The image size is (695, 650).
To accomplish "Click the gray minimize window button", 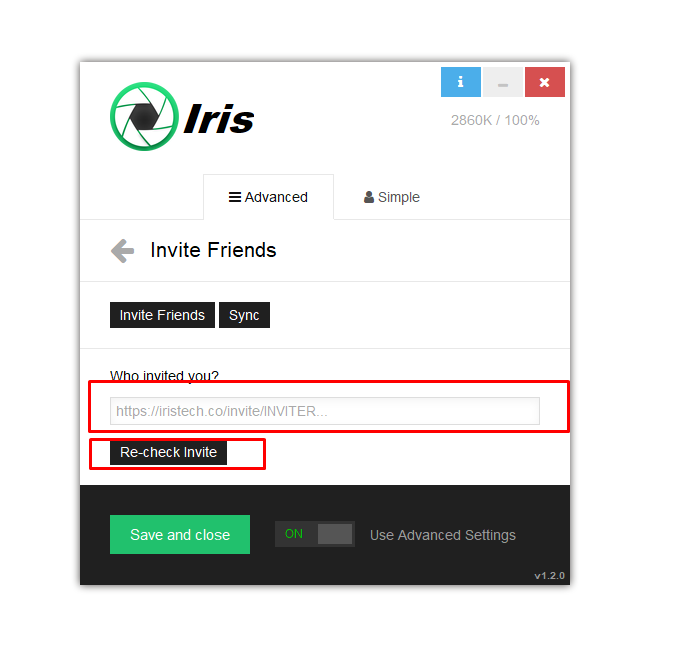I will (x=503, y=82).
